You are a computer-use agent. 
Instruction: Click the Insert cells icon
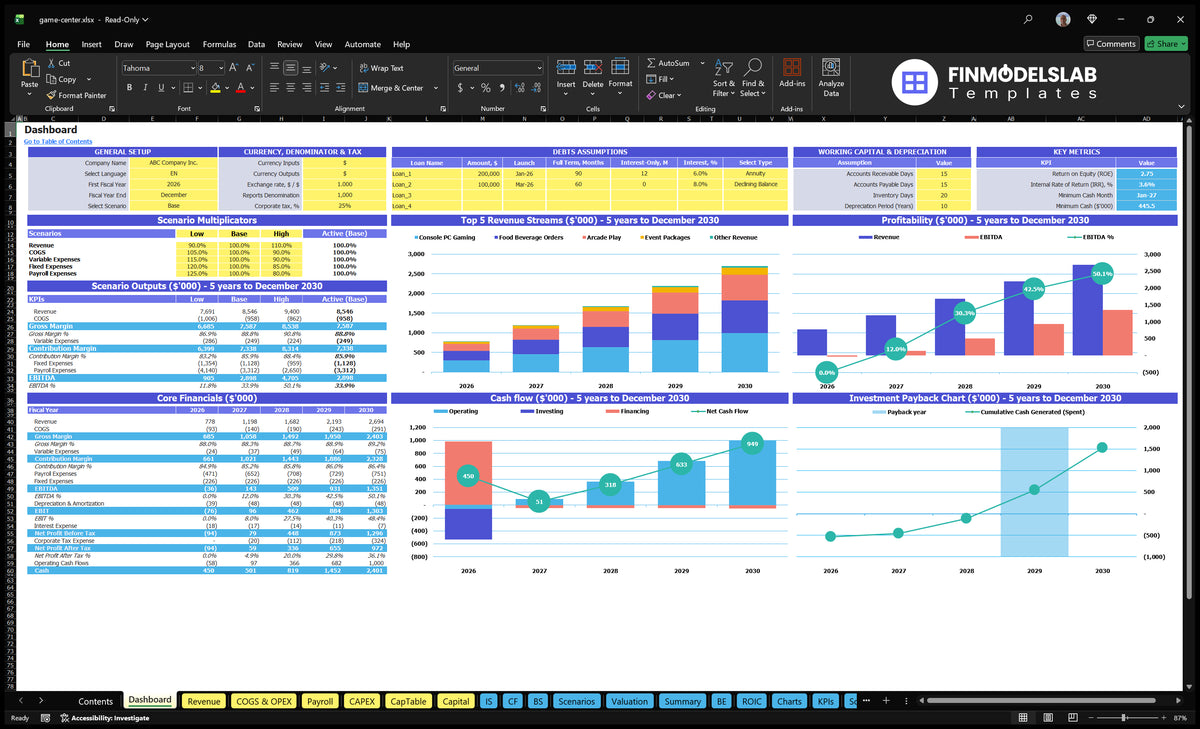click(x=566, y=67)
